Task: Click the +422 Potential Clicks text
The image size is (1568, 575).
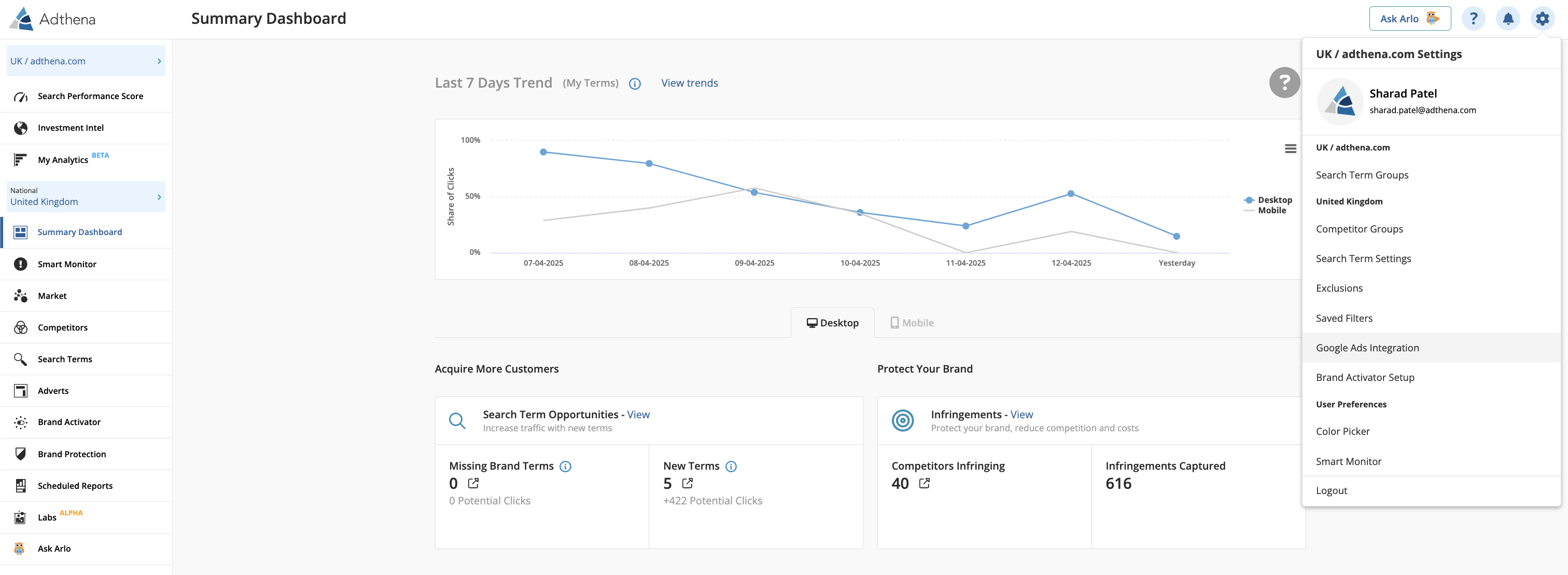Action: 712,501
